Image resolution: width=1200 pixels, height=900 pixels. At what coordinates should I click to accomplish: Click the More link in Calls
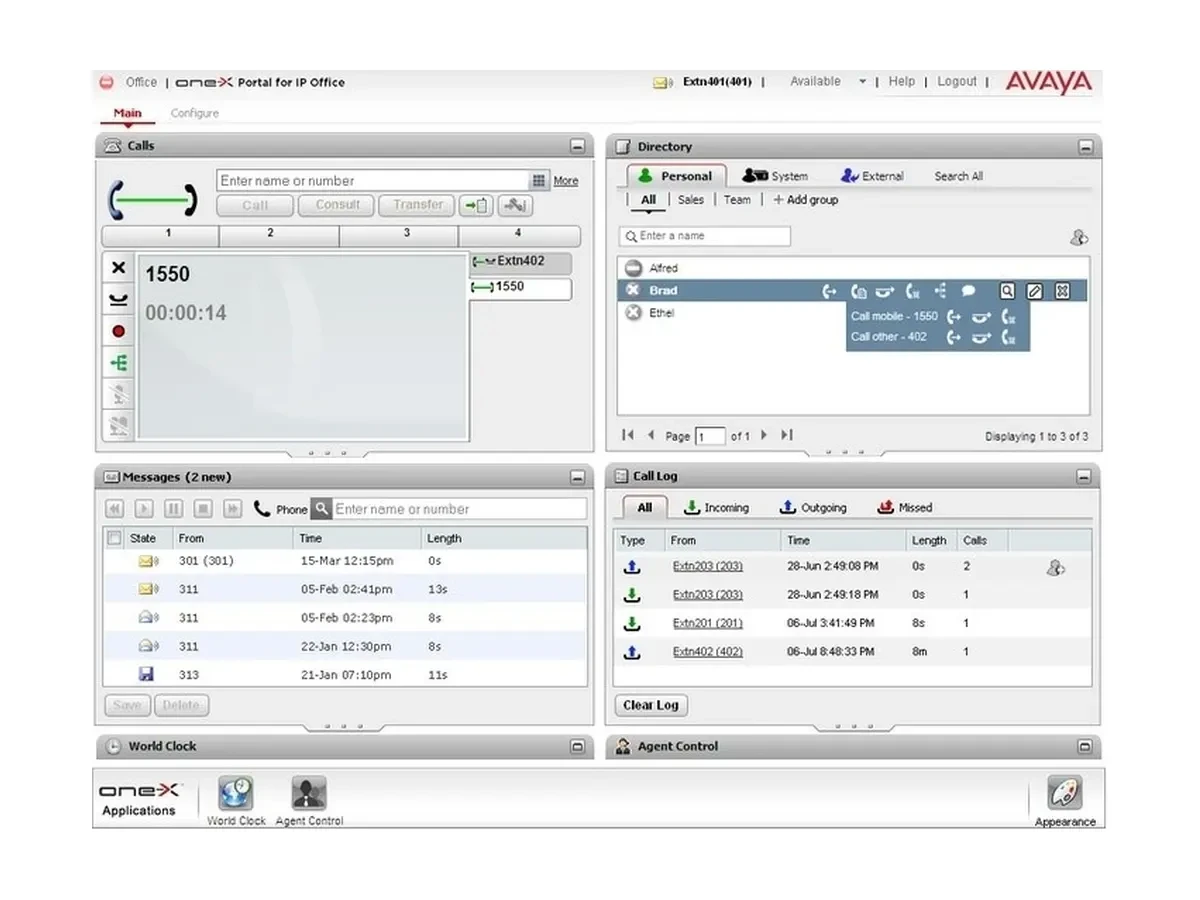[x=566, y=181]
